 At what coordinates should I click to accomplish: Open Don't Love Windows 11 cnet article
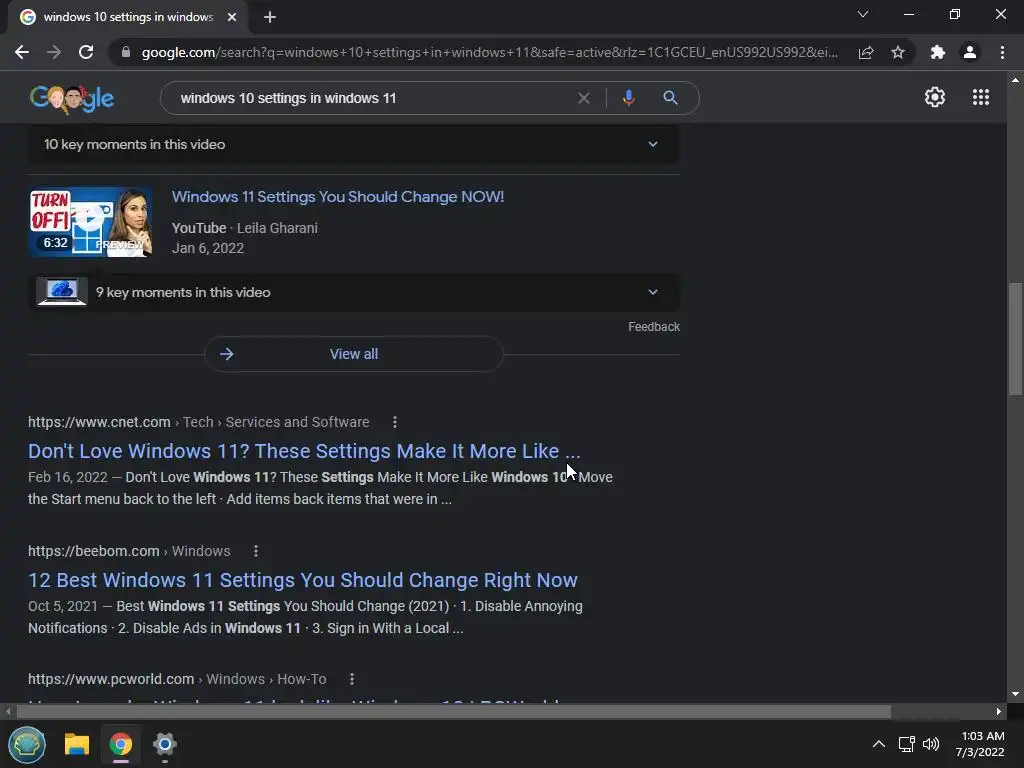pos(304,451)
